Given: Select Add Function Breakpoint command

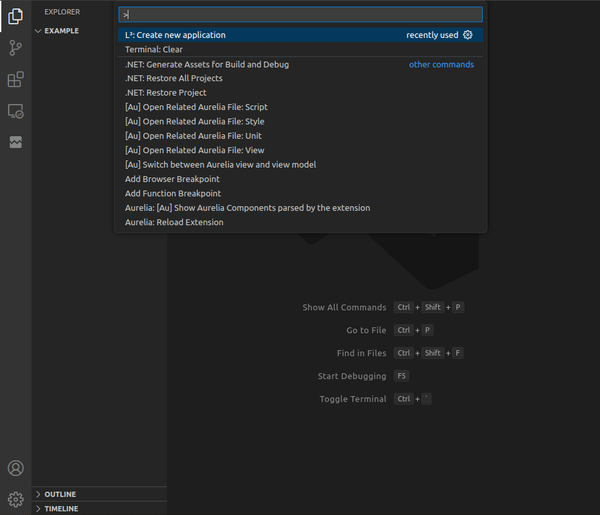Looking at the screenshot, I should tap(300, 194).
